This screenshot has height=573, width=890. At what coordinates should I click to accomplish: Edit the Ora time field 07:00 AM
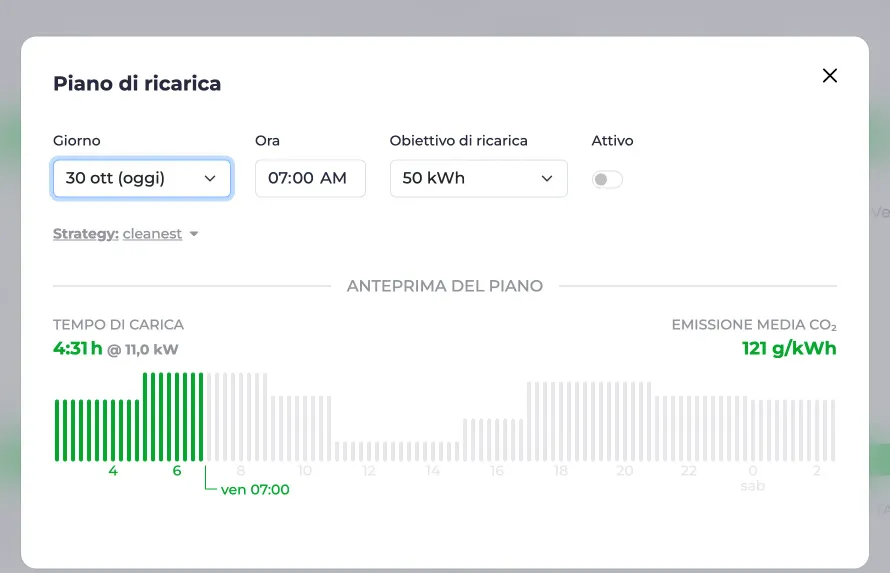point(310,178)
